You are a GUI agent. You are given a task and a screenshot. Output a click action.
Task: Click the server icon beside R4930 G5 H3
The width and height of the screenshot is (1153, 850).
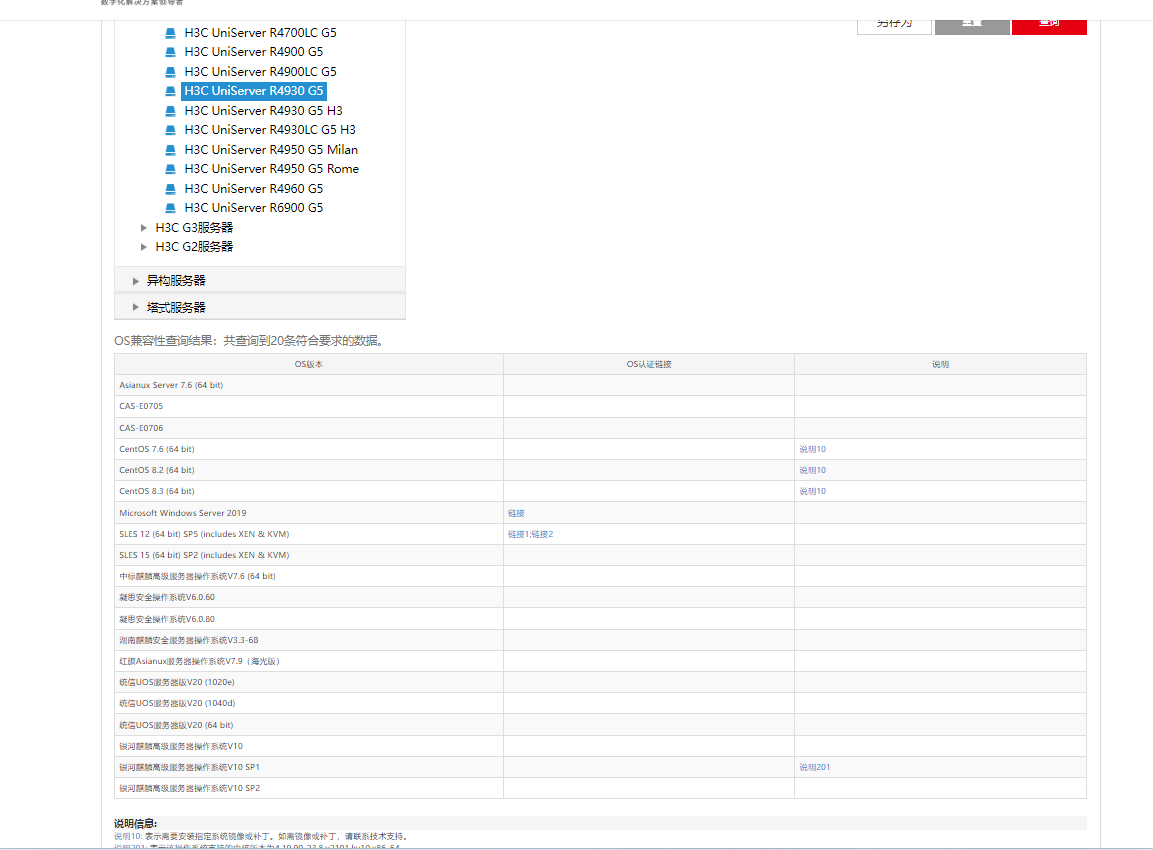click(x=171, y=111)
